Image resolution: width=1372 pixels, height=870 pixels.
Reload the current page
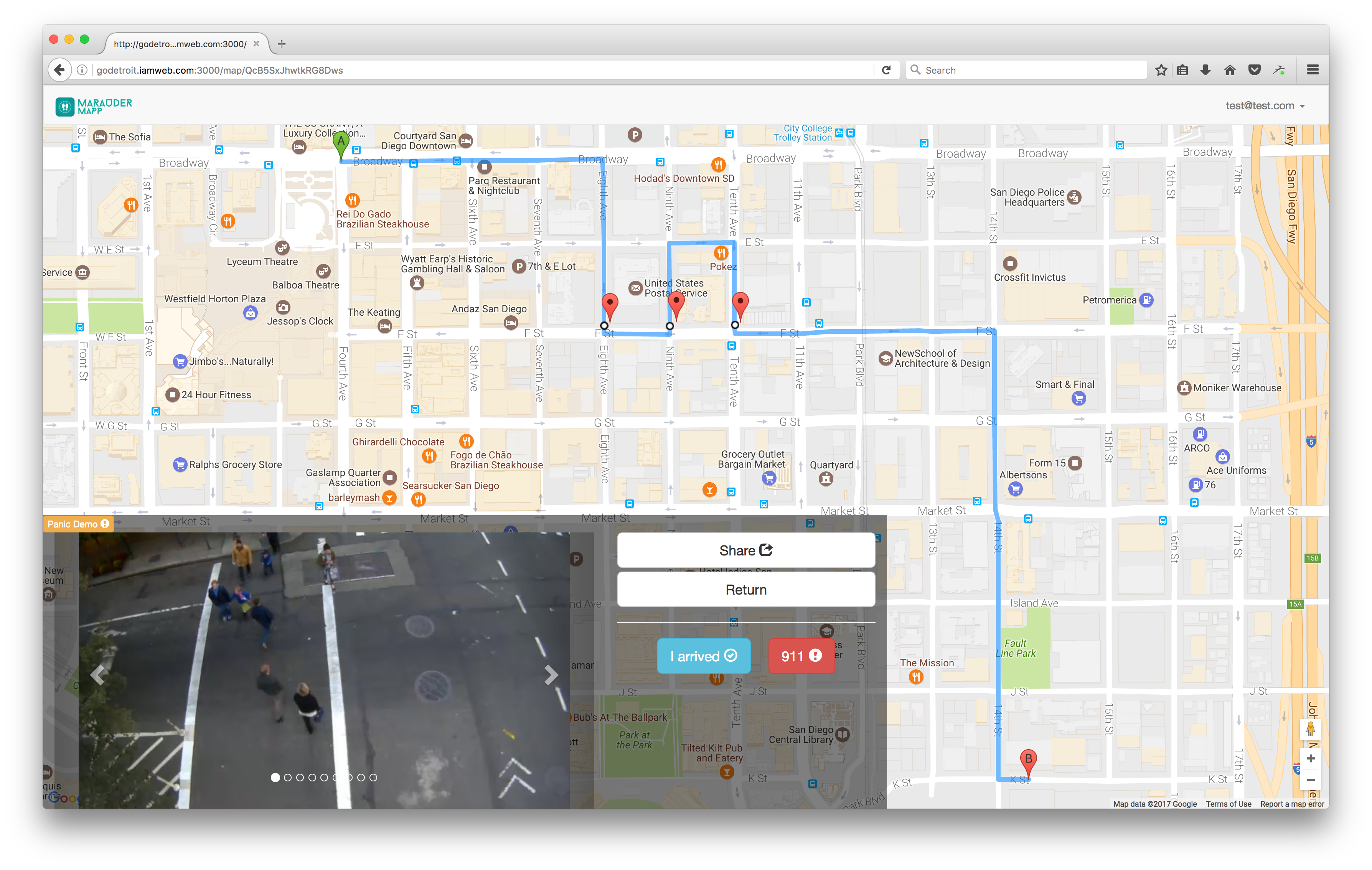tap(886, 70)
